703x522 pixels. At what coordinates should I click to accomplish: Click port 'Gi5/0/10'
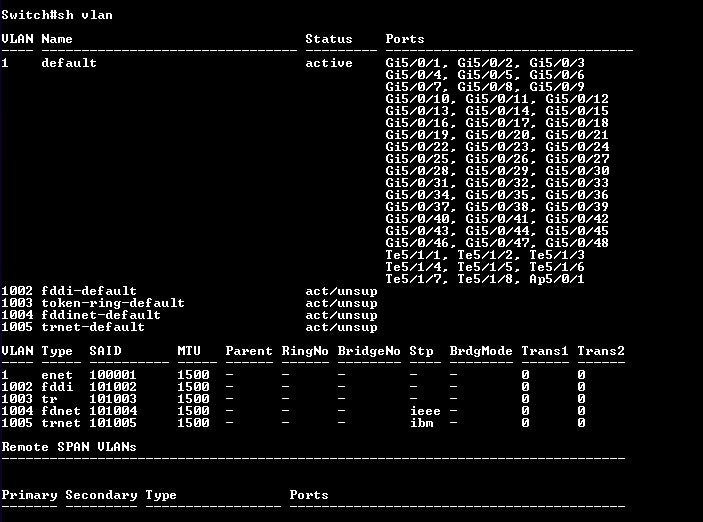(x=417, y=99)
